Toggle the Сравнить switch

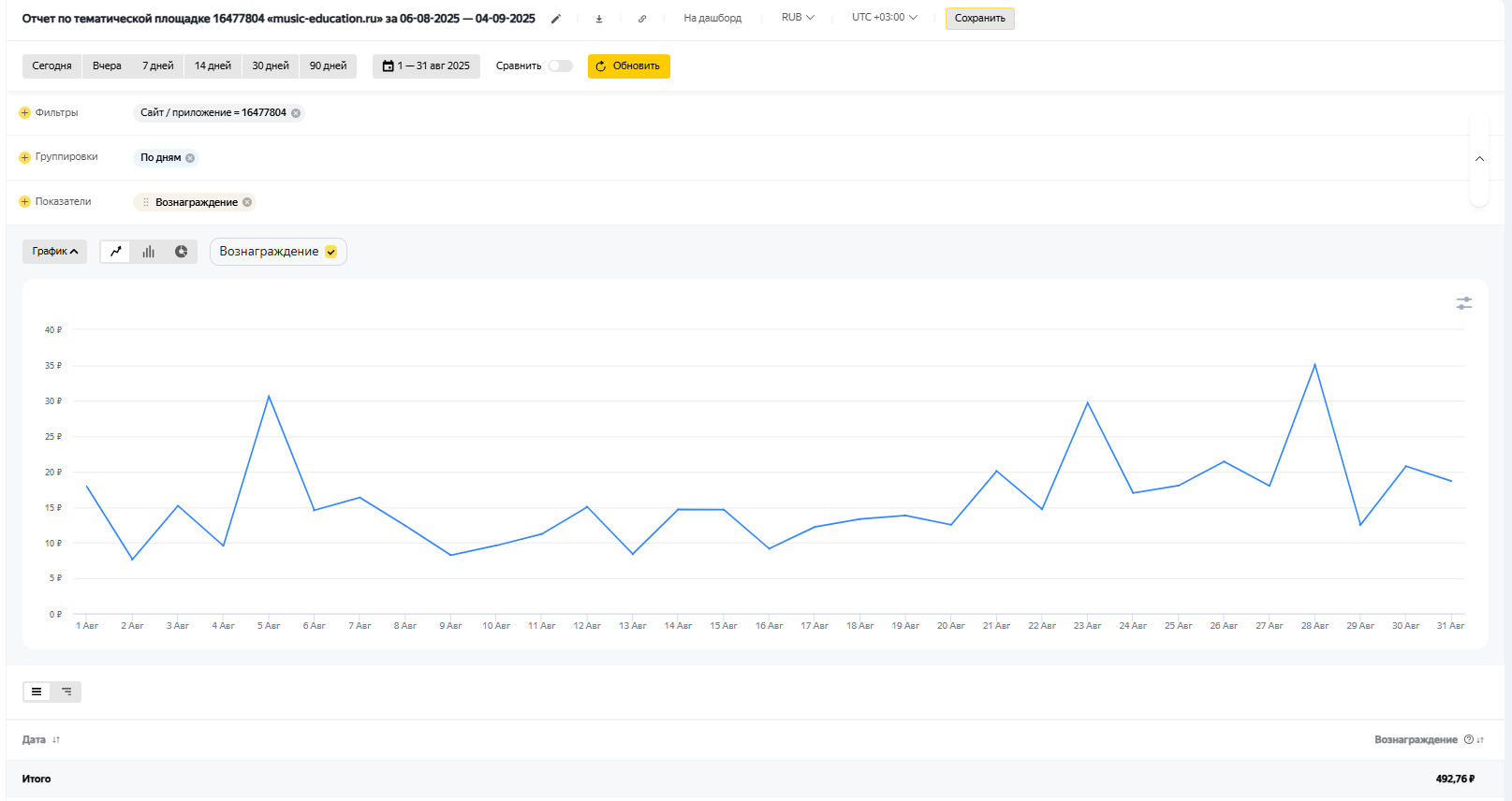pos(560,66)
